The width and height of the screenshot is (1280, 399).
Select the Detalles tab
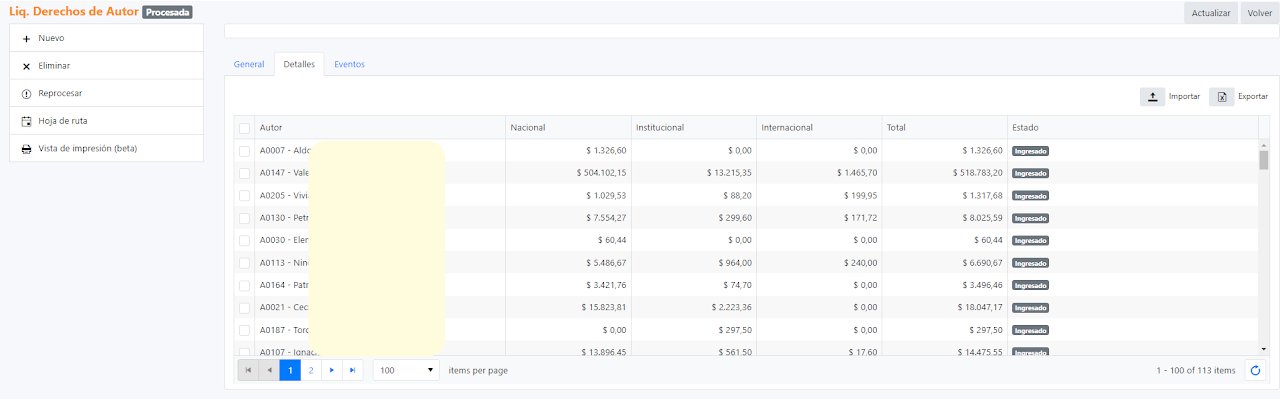click(x=299, y=64)
